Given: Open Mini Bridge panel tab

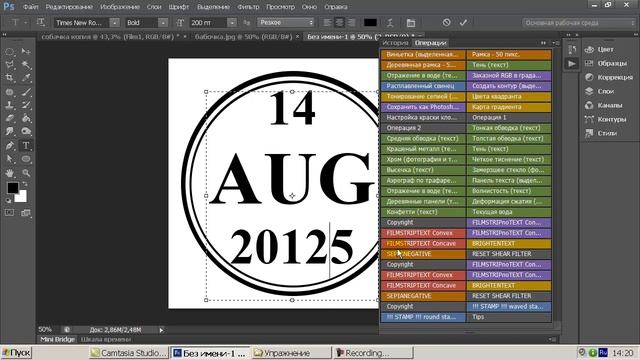Looking at the screenshot, I should [x=58, y=340].
